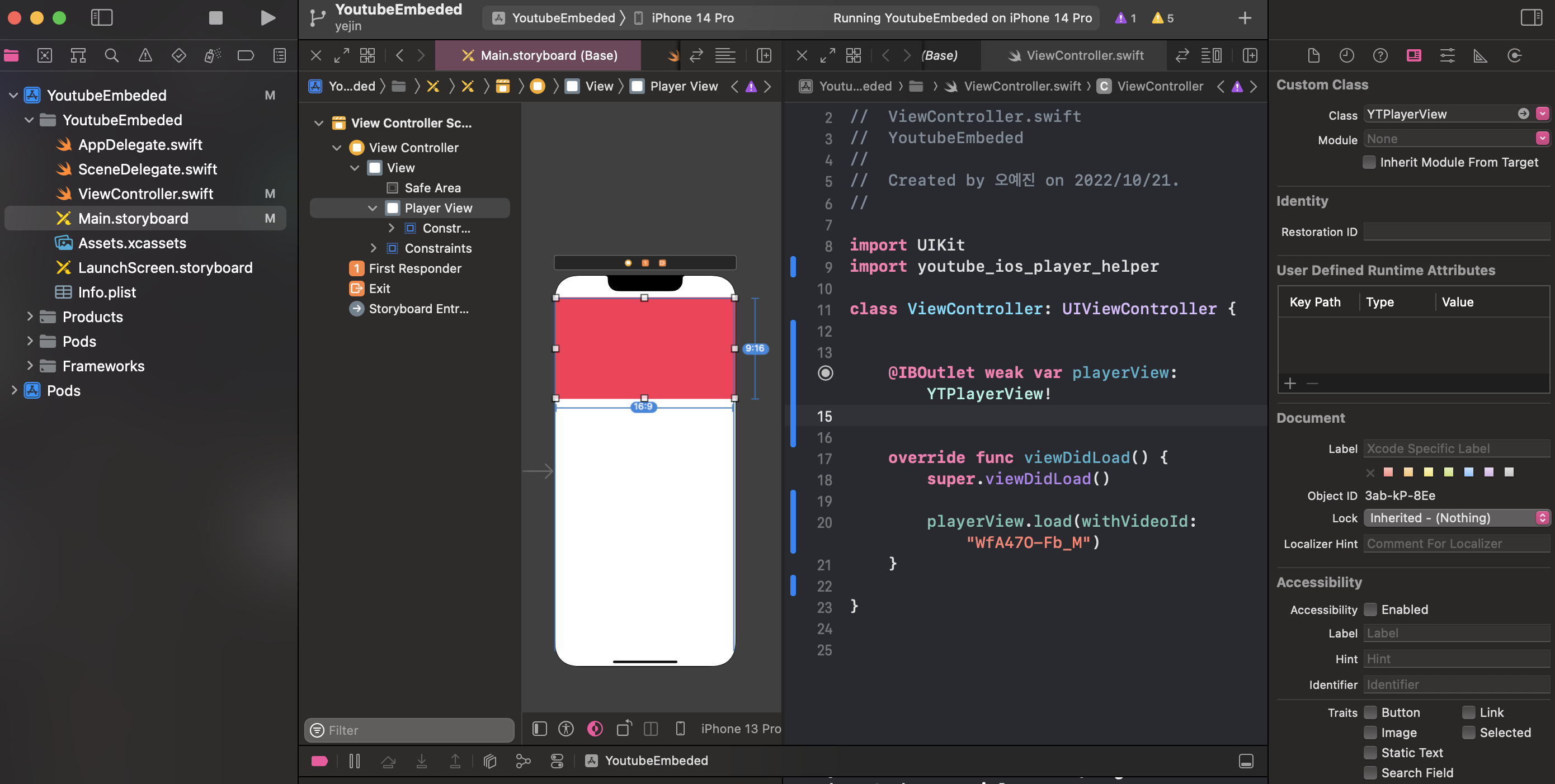1555x784 pixels.
Task: Choose the red document label color
Action: click(x=1388, y=472)
